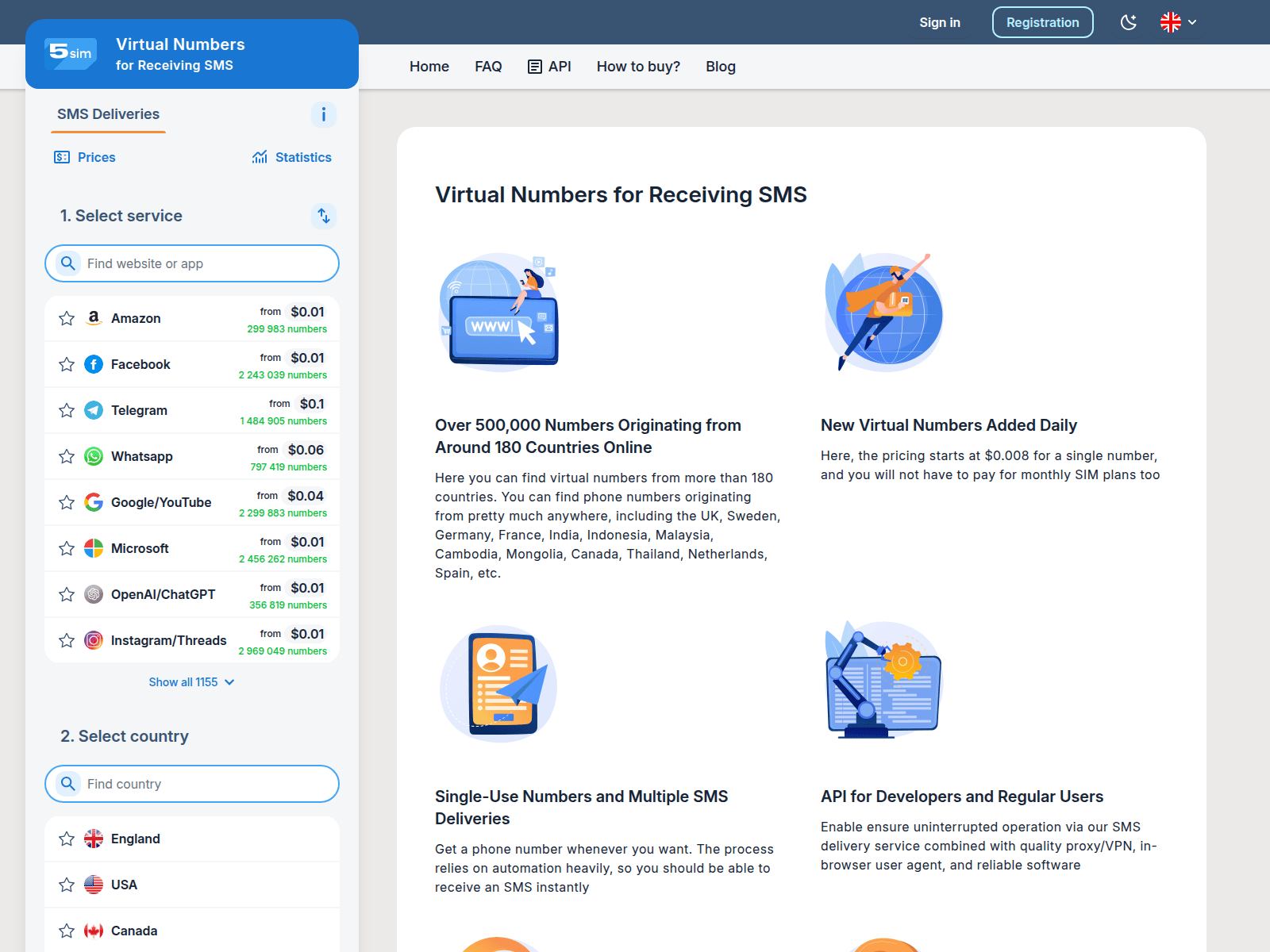This screenshot has height=952, width=1270.
Task: Click the Telegram service icon
Action: (x=94, y=410)
